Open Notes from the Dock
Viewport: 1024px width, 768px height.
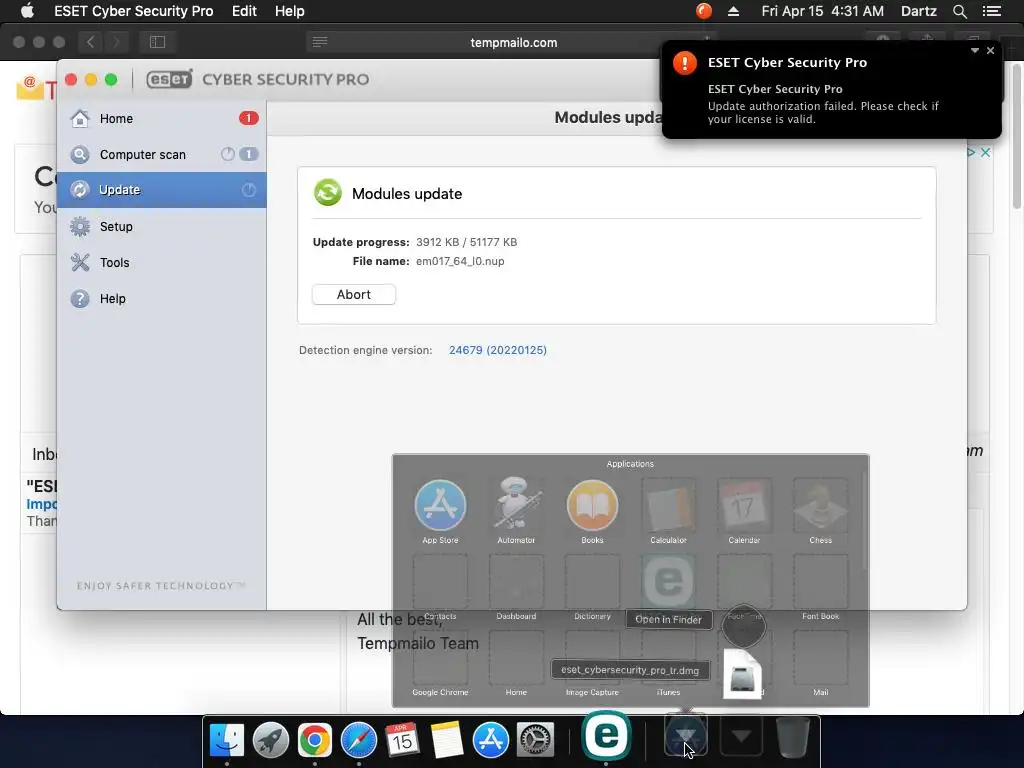(447, 740)
